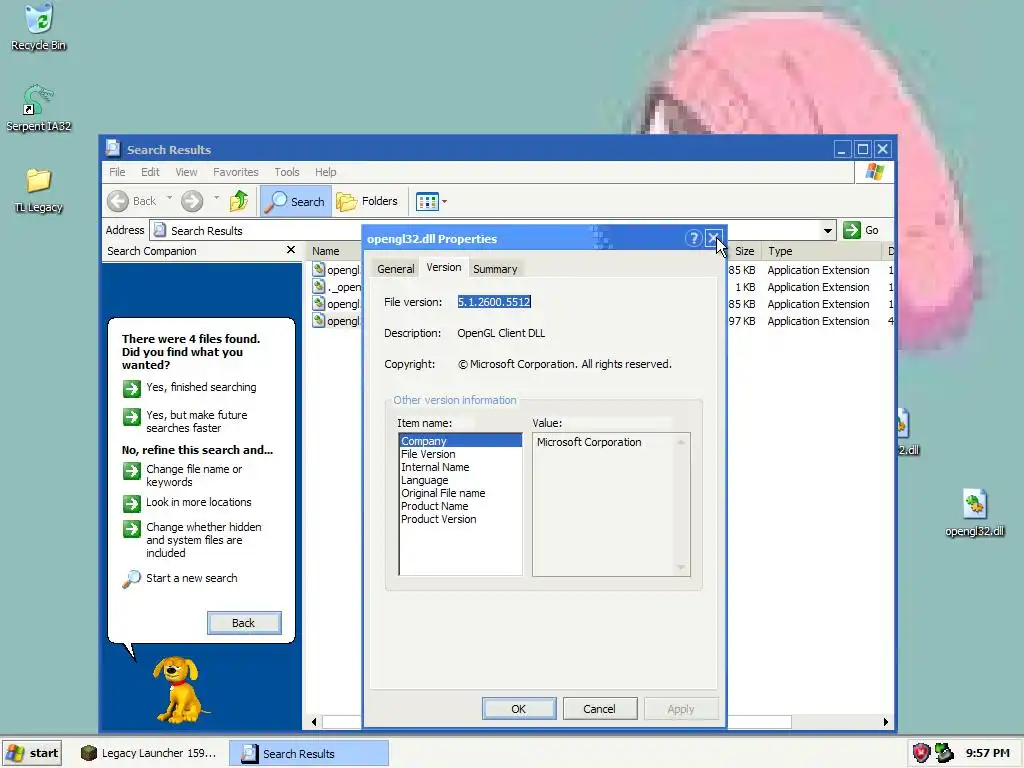Click the Microsoft Corporation value box

point(611,504)
